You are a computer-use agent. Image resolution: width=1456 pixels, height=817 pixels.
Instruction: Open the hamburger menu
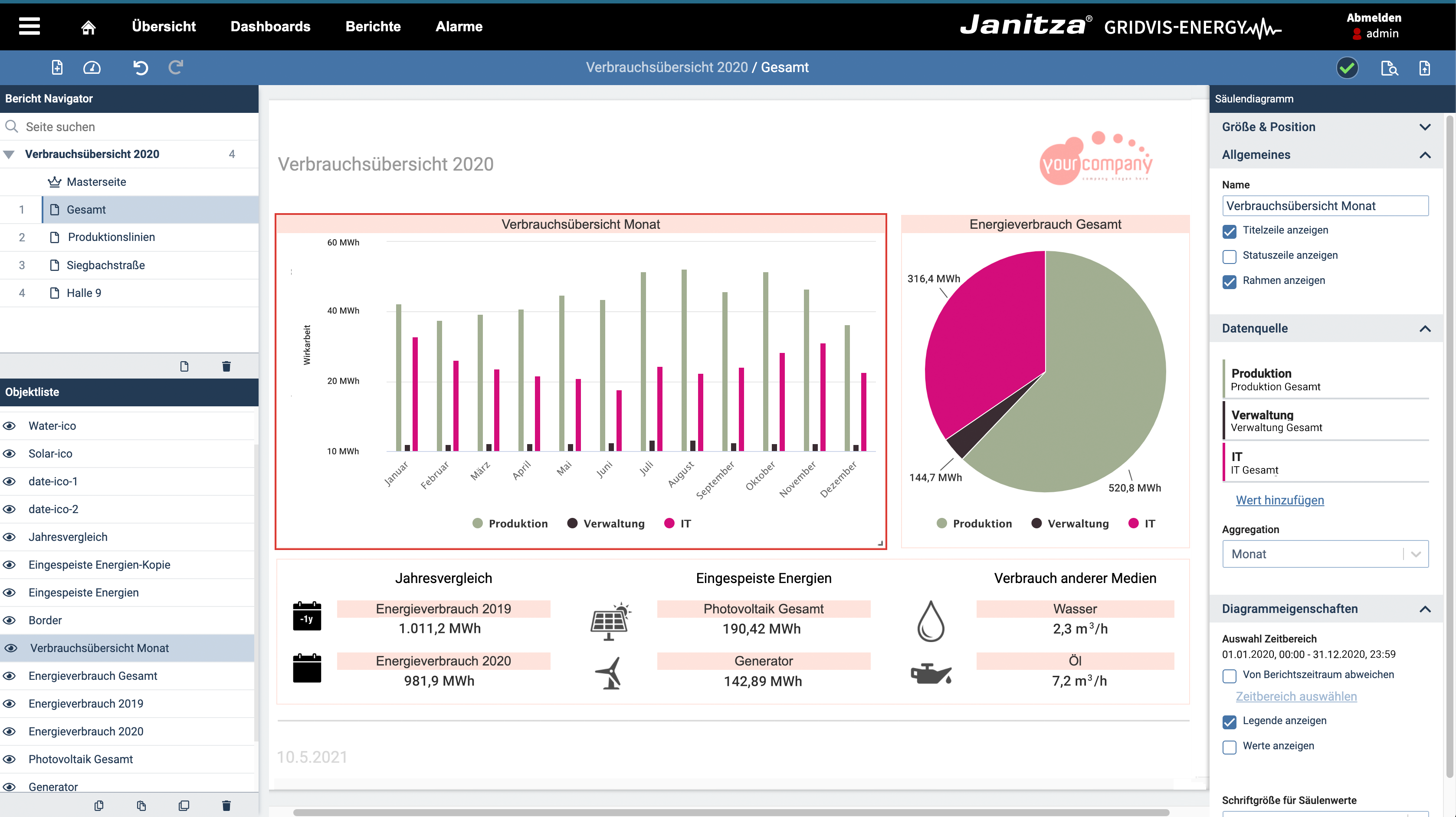29,26
